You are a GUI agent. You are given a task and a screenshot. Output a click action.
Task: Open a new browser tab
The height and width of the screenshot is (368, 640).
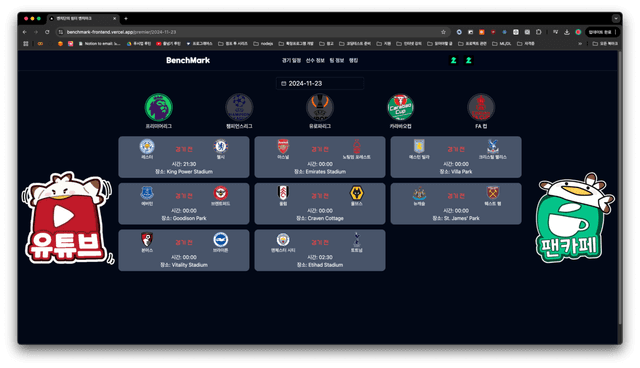pos(126,18)
